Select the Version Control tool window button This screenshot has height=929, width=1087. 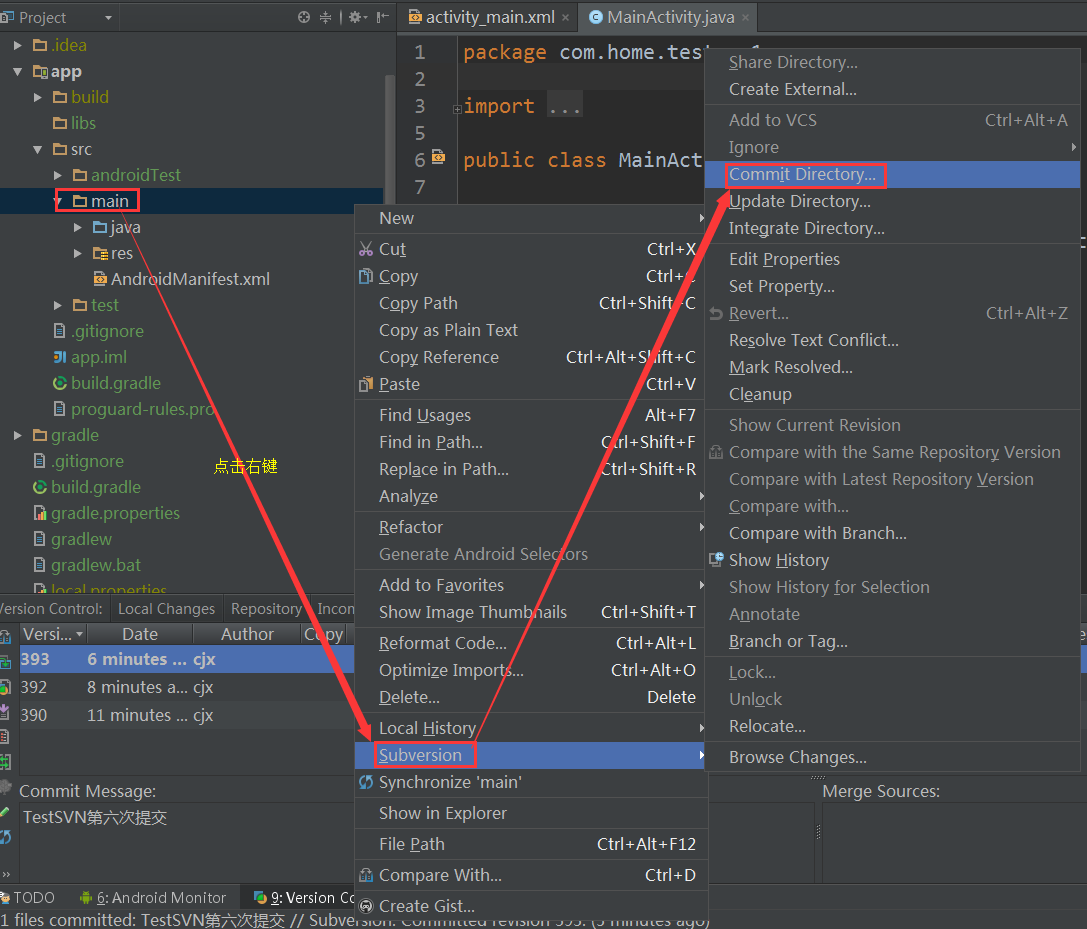[x=311, y=897]
